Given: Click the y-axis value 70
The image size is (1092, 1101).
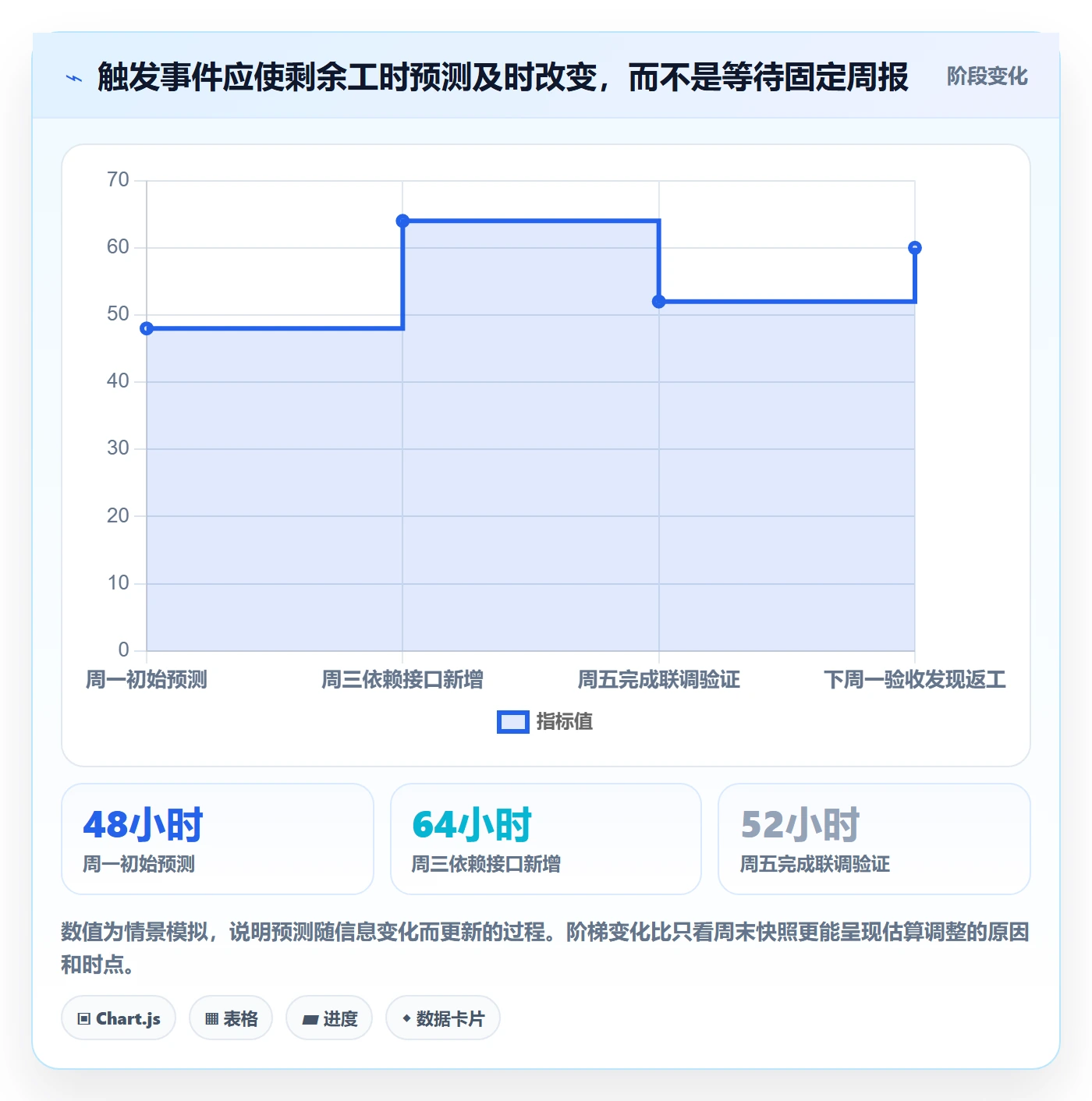Looking at the screenshot, I should (118, 180).
